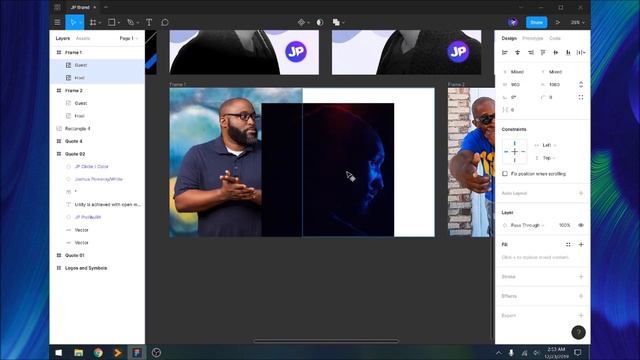This screenshot has width=640, height=360.
Task: Switch to the Design tab
Action: pos(509,38)
